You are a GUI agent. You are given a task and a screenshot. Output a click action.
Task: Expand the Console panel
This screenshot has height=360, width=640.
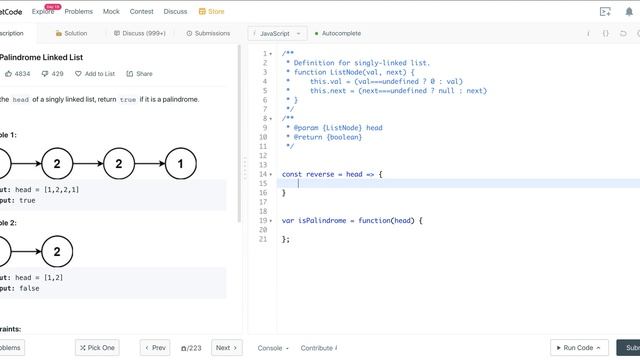tap(273, 348)
